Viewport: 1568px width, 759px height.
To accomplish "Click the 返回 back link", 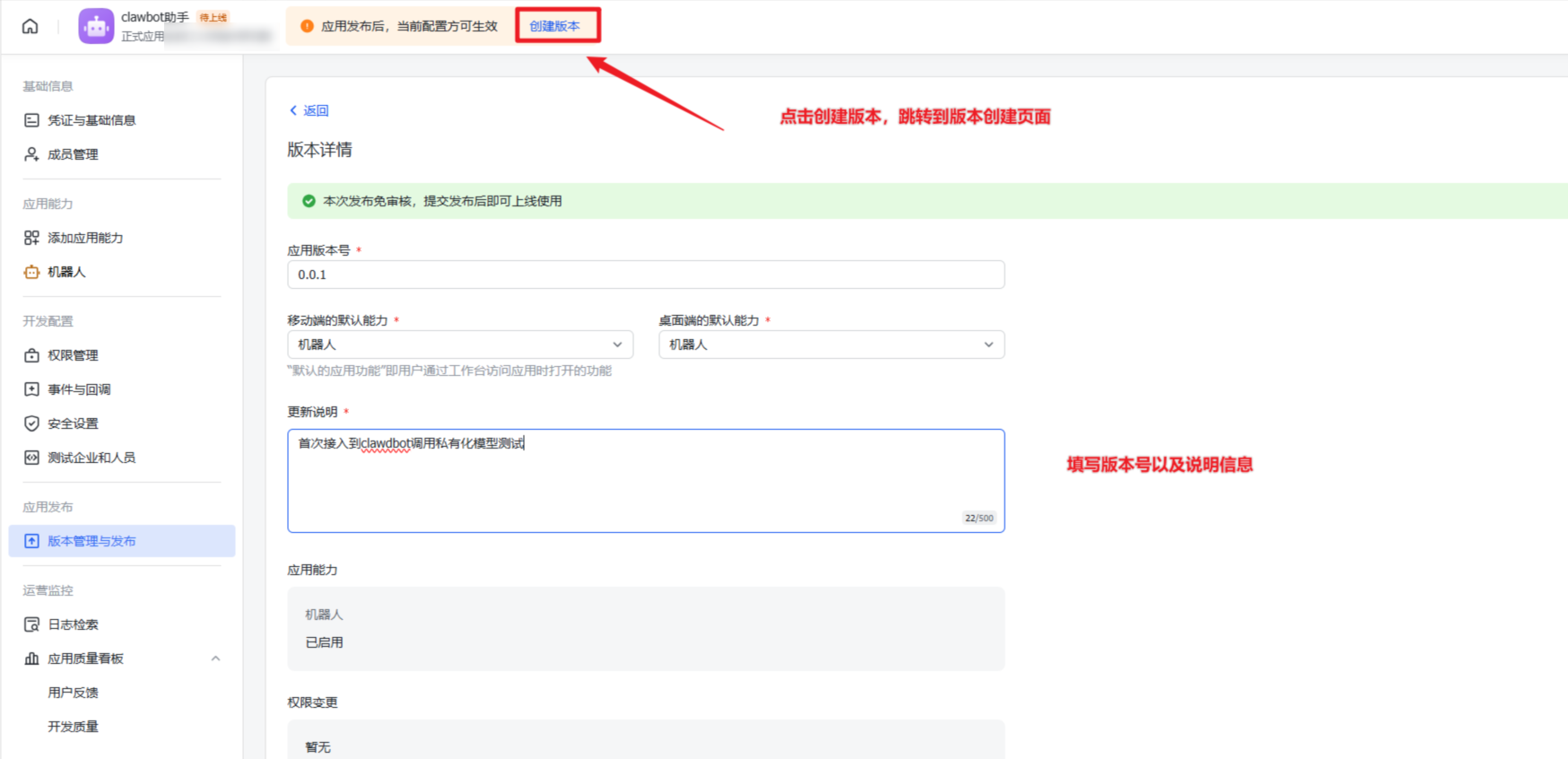I will pos(309,110).
